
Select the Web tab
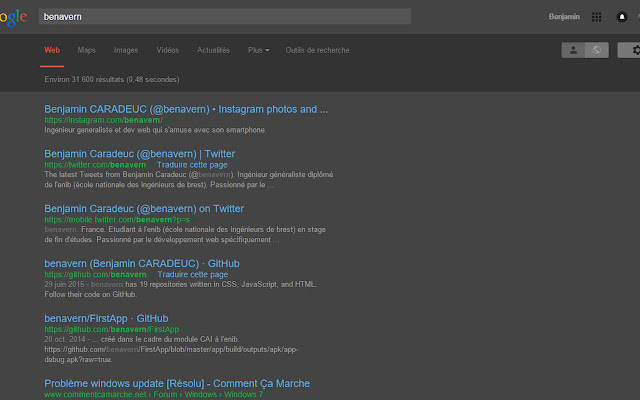click(52, 50)
